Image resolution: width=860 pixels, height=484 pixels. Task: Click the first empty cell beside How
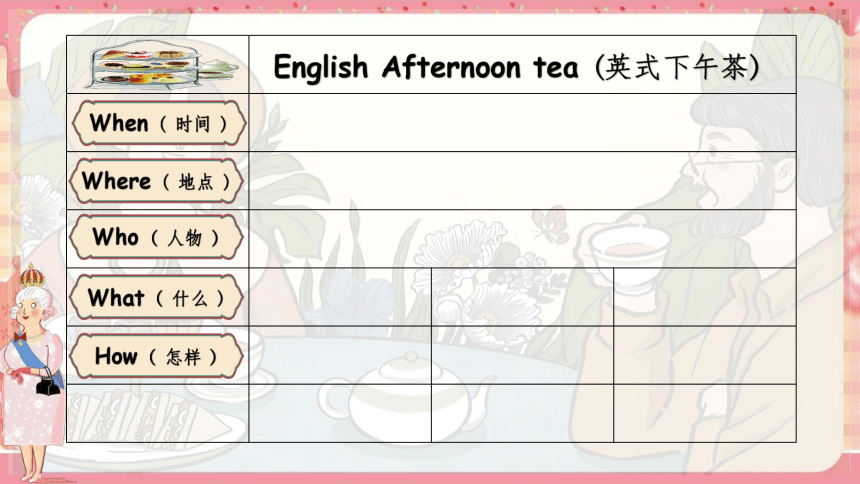coord(340,355)
